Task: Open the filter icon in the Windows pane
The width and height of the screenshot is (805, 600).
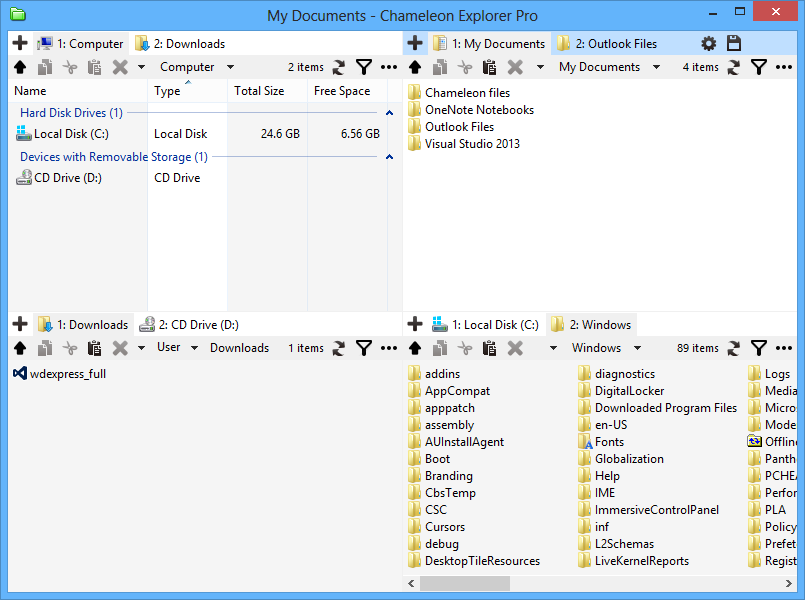Action: point(759,348)
